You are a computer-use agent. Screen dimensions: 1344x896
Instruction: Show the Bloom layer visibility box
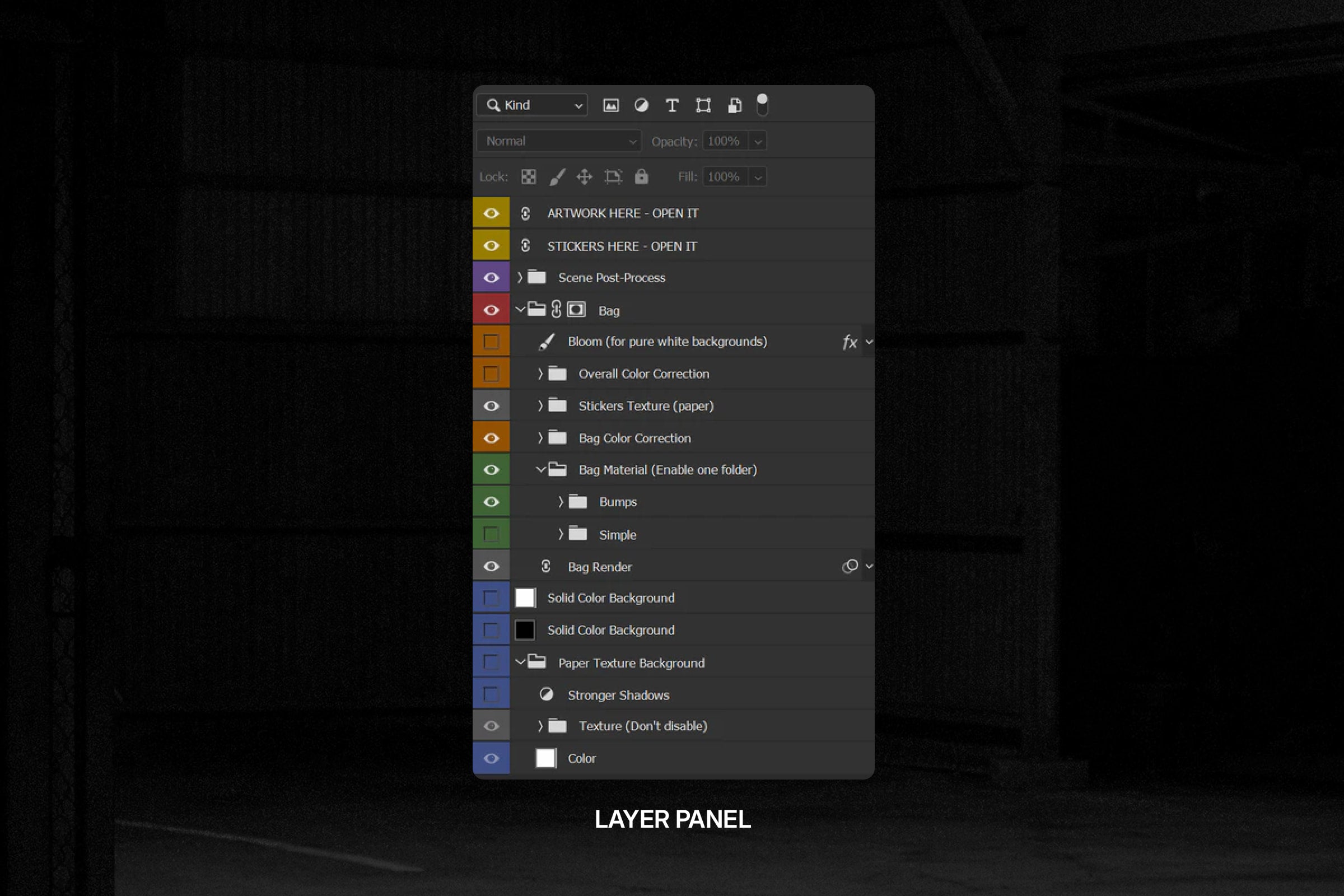pyautogui.click(x=491, y=342)
